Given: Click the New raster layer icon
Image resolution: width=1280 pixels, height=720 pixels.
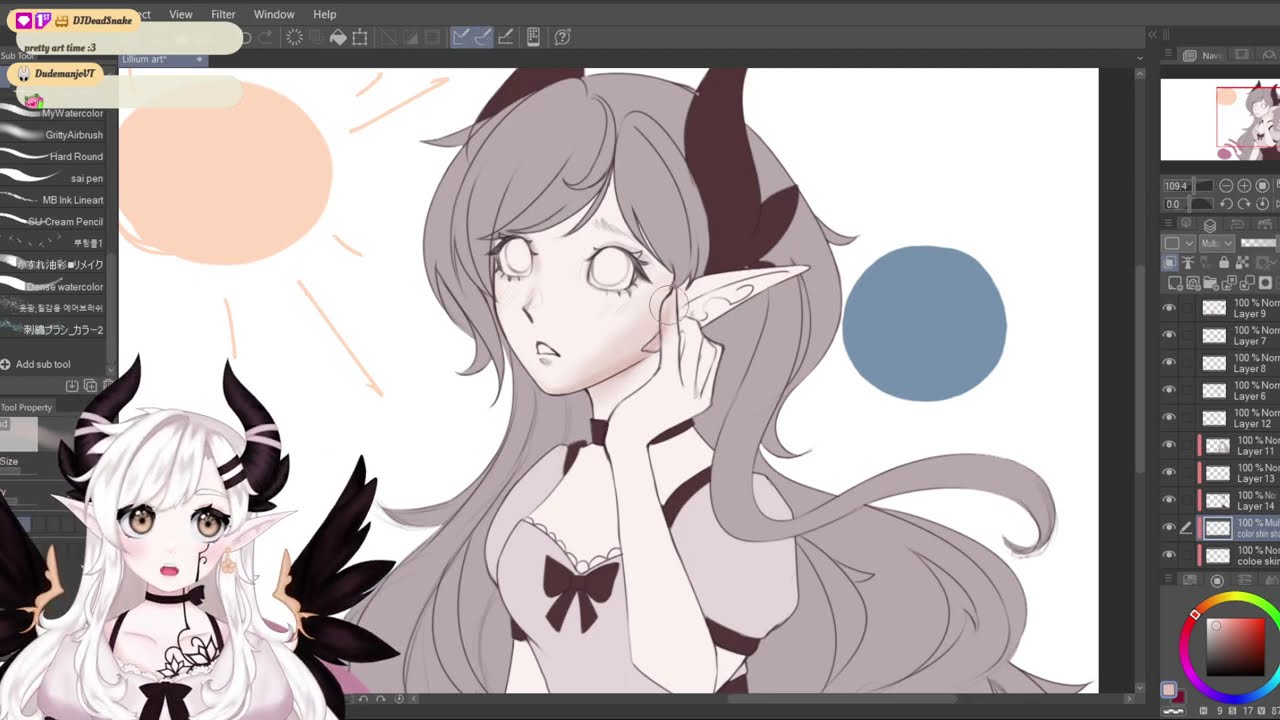Looking at the screenshot, I should 1174,283.
